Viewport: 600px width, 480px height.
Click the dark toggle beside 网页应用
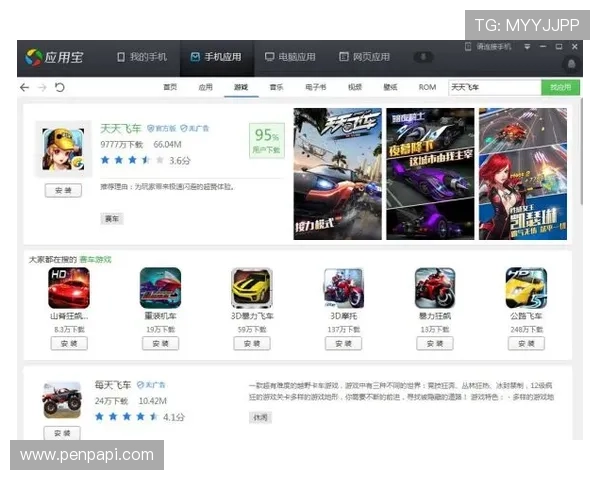coord(424,57)
